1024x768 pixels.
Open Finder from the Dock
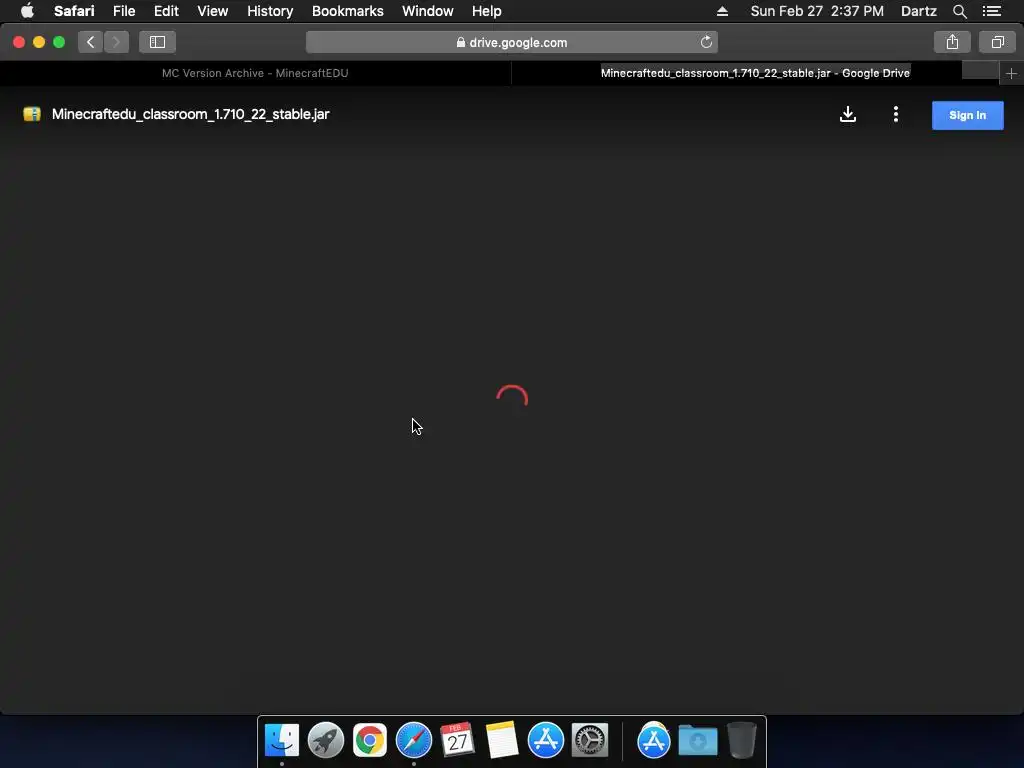coord(281,740)
